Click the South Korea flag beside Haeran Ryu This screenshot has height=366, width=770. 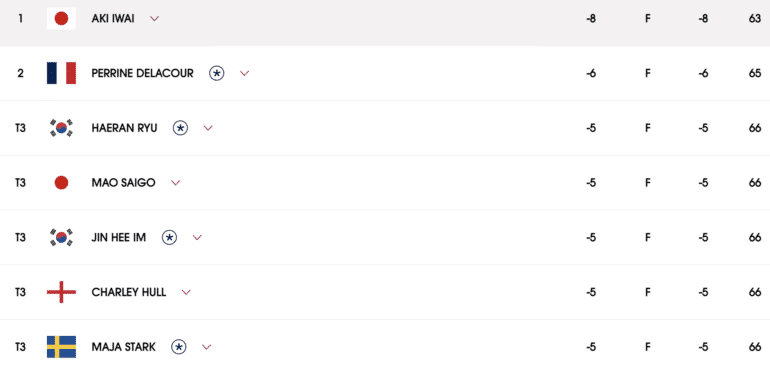(x=61, y=128)
